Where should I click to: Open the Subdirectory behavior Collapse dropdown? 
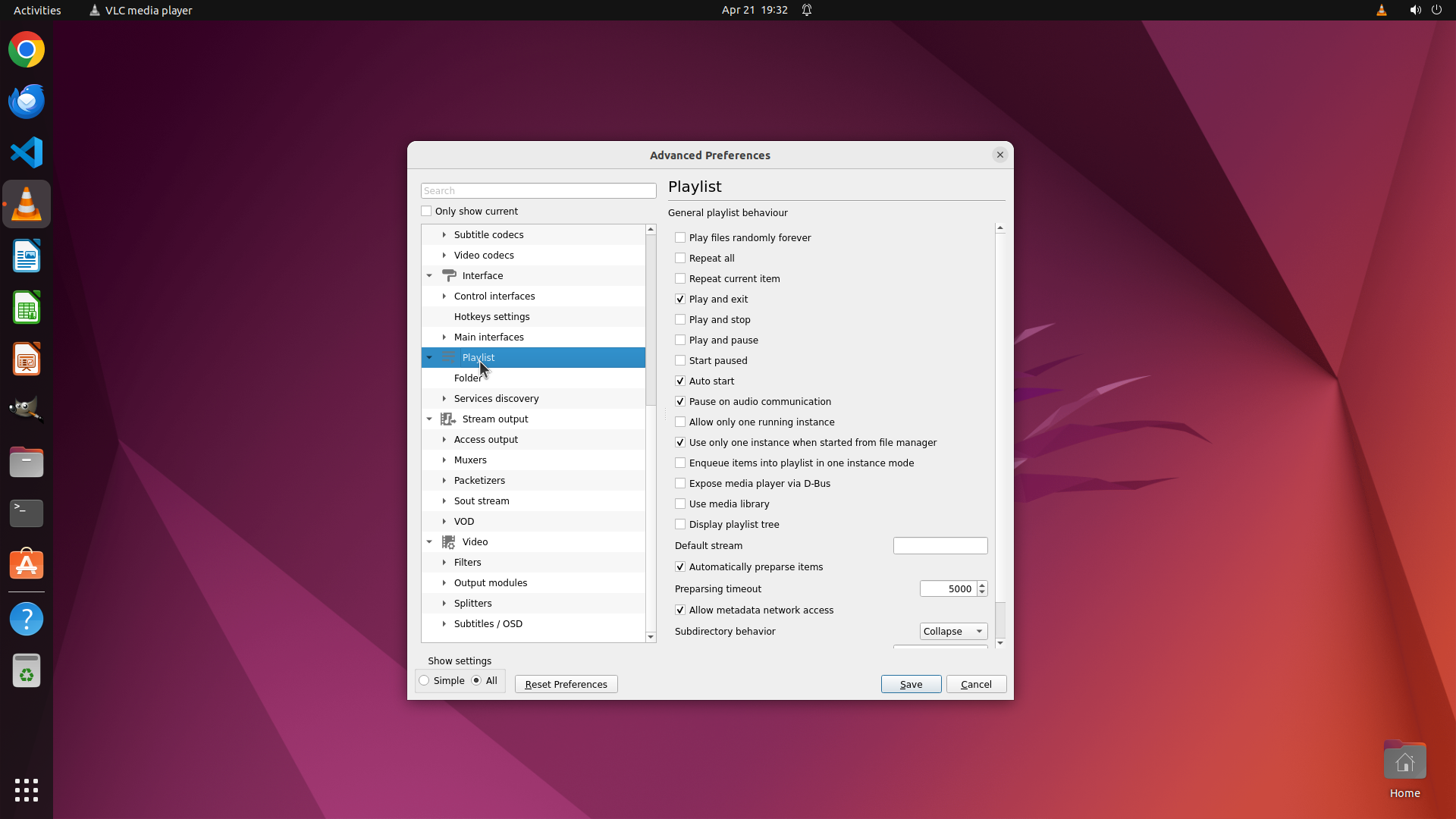point(953,631)
